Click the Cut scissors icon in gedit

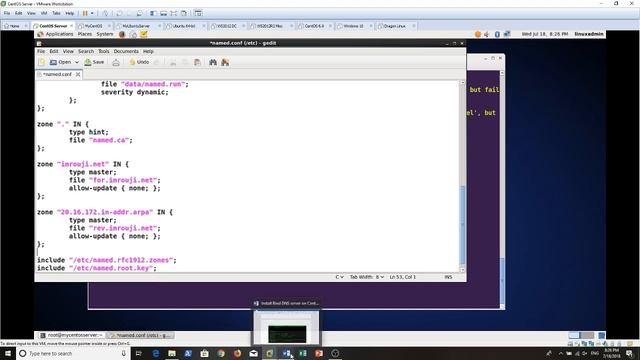coord(173,62)
